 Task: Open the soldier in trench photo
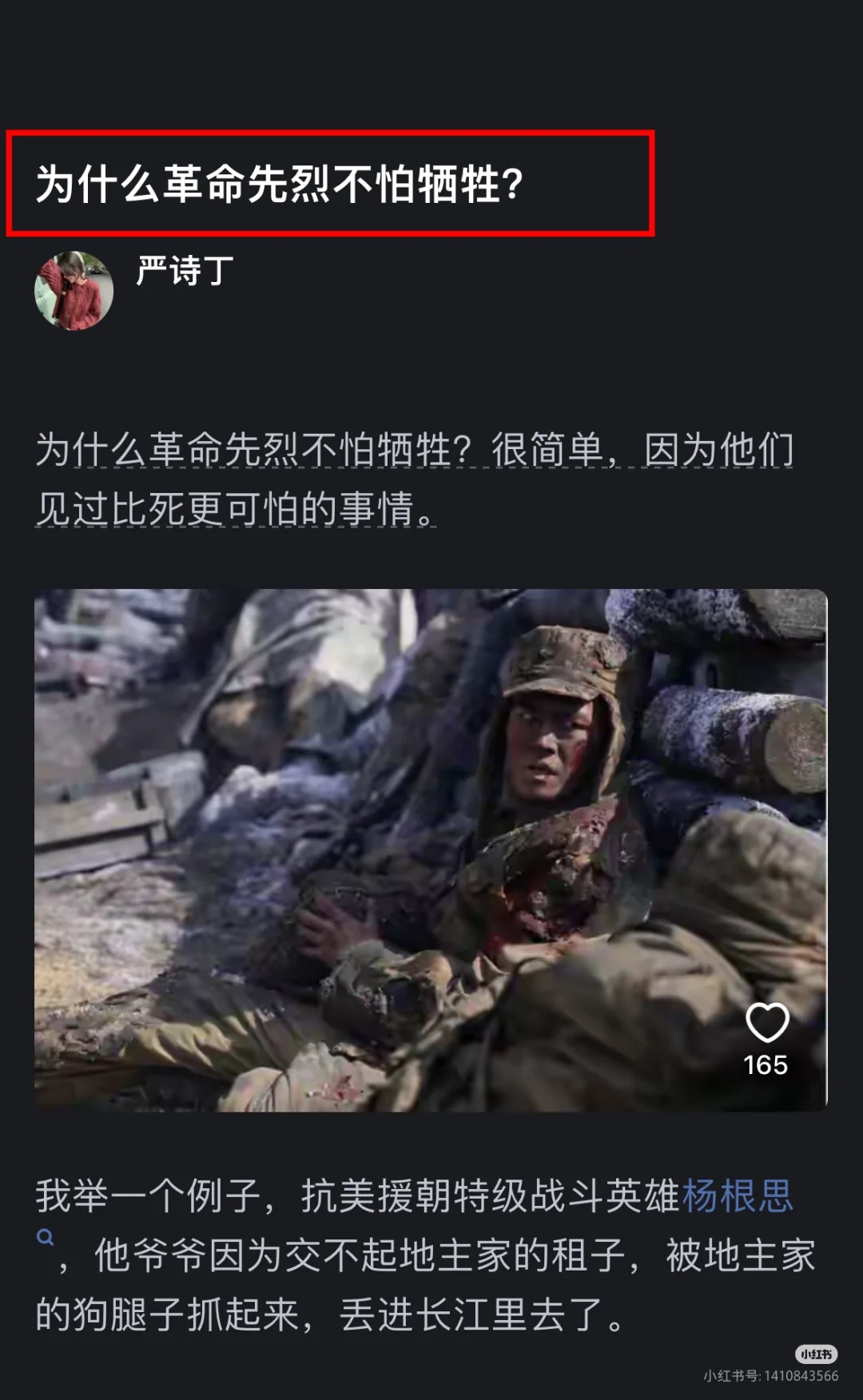click(x=431, y=850)
